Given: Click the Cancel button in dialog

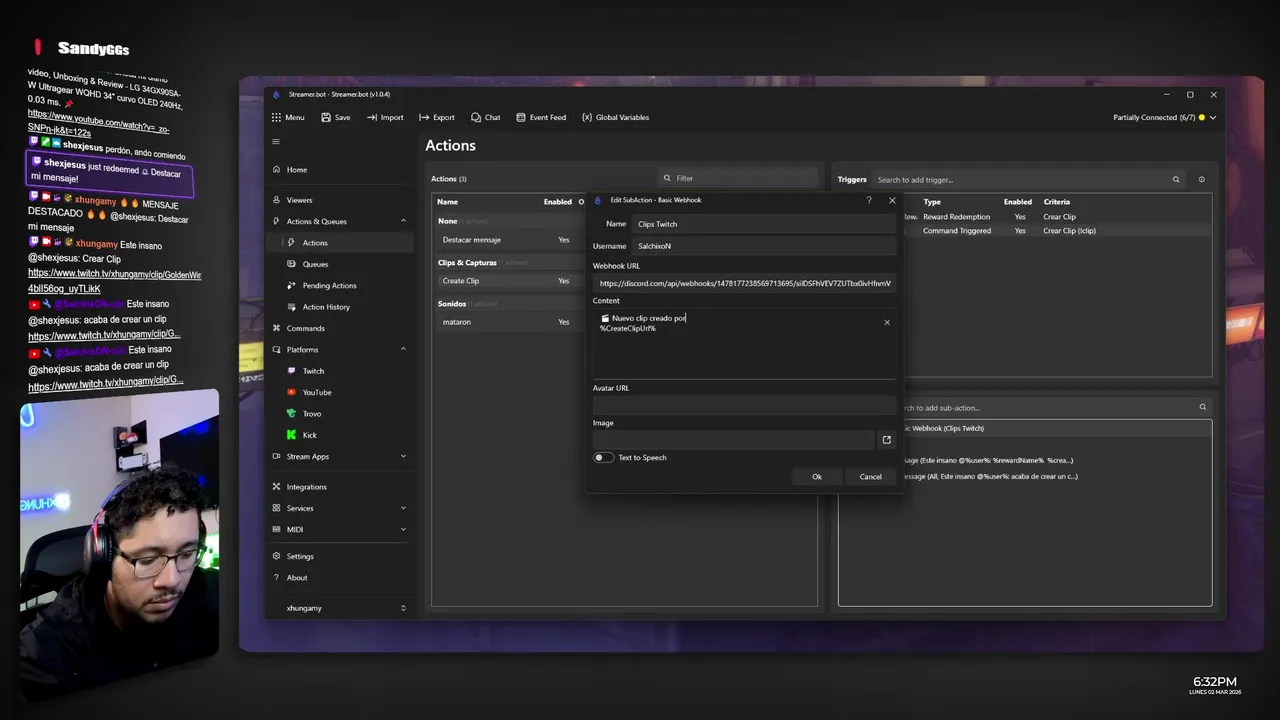Looking at the screenshot, I should 871,476.
